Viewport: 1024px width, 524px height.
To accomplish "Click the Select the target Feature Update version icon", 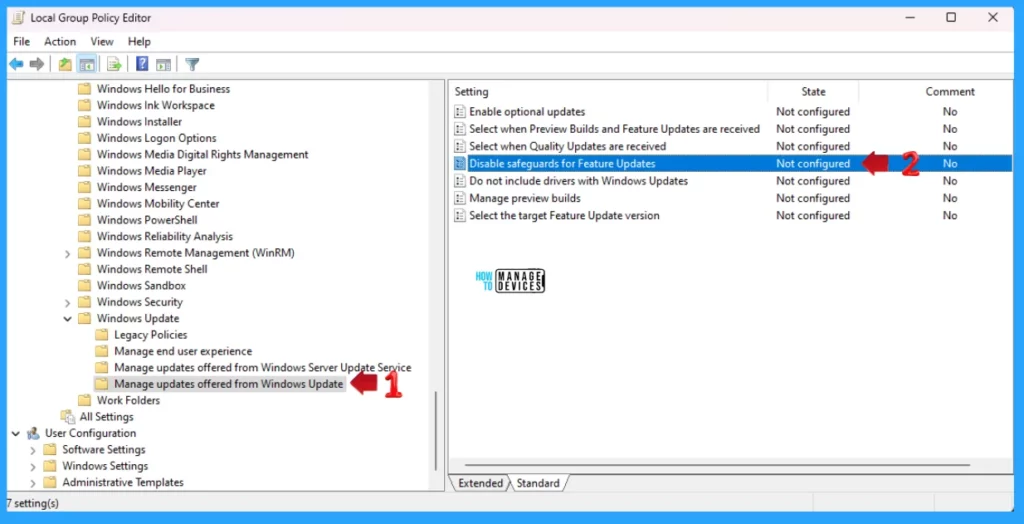I will (x=460, y=216).
